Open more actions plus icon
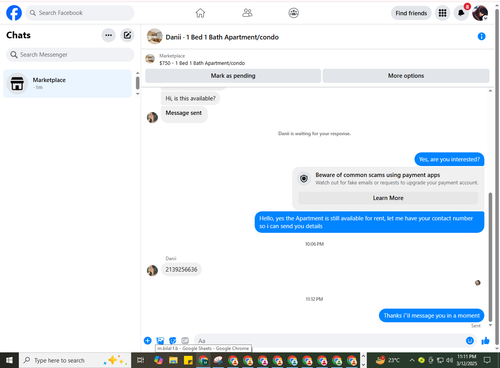Viewport: 500px width, 368px height. (148, 340)
